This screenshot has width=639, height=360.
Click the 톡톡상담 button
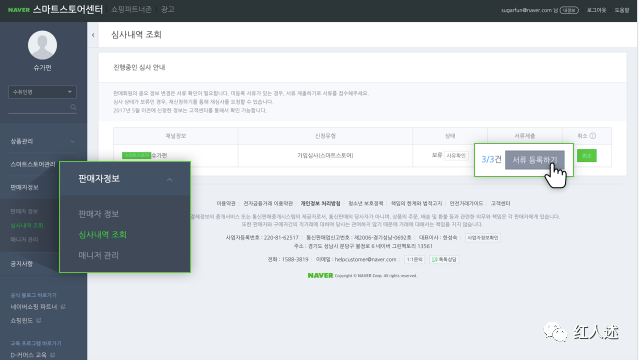[x=444, y=259]
